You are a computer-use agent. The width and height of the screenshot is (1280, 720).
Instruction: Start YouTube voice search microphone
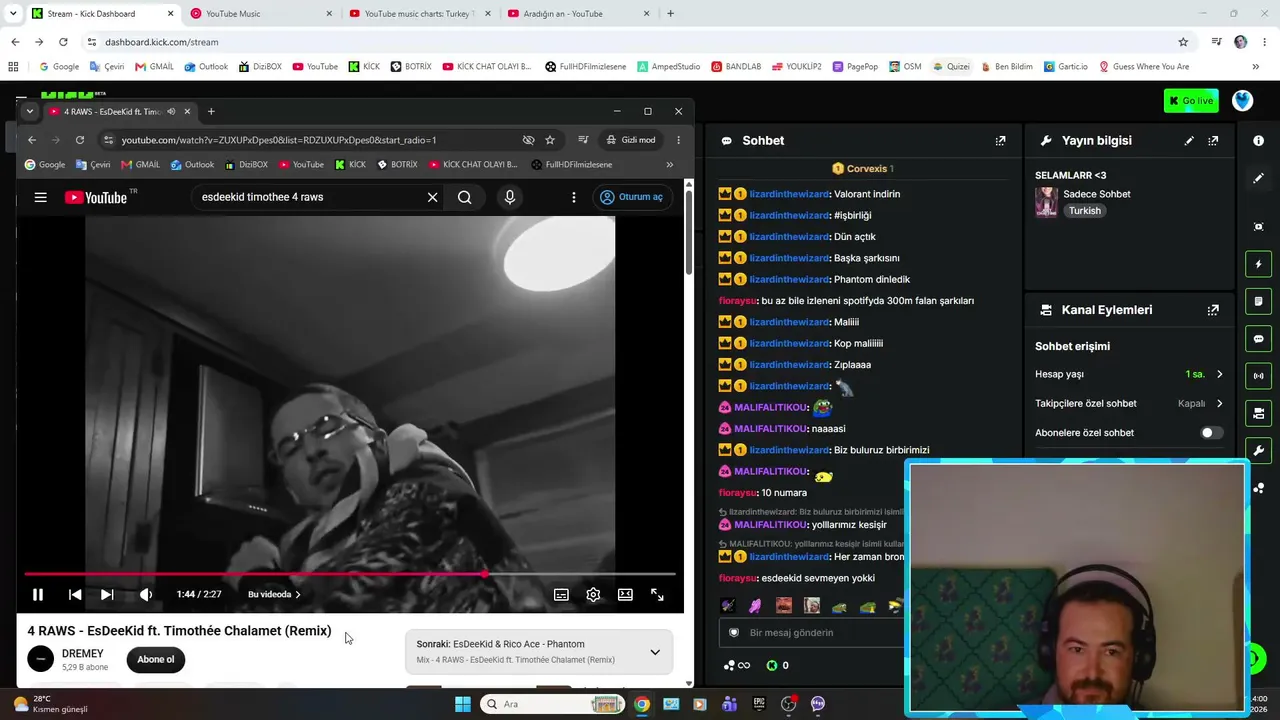pyautogui.click(x=510, y=197)
